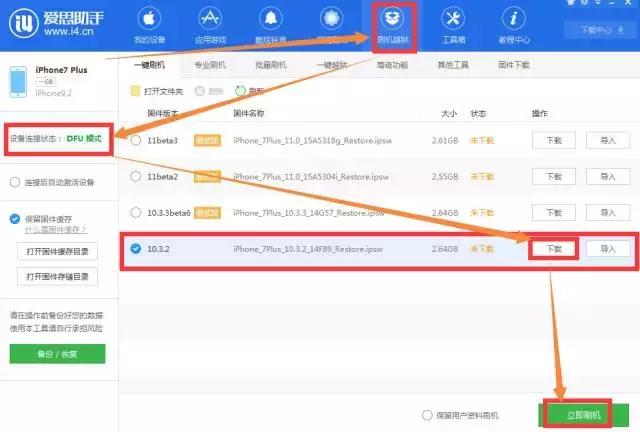
Task: Click the green 备份 / 恢复 button
Action: pyautogui.click(x=58, y=354)
